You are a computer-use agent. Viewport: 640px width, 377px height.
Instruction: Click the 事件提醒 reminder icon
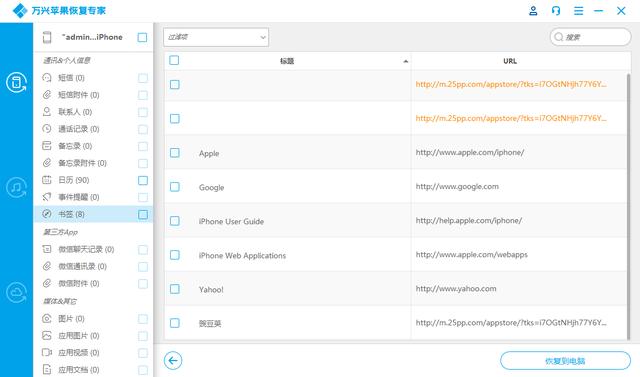(47, 197)
